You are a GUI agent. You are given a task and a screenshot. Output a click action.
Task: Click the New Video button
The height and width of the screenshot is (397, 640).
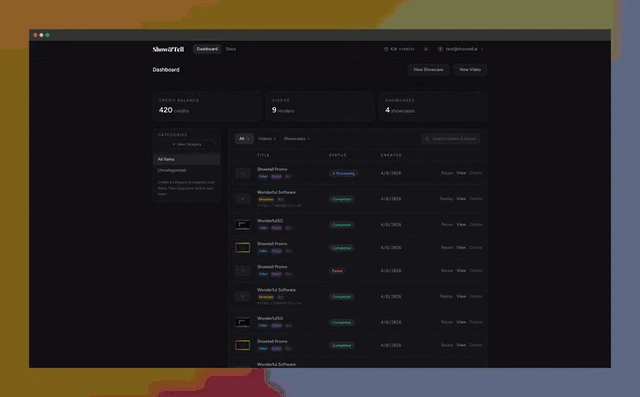(470, 70)
